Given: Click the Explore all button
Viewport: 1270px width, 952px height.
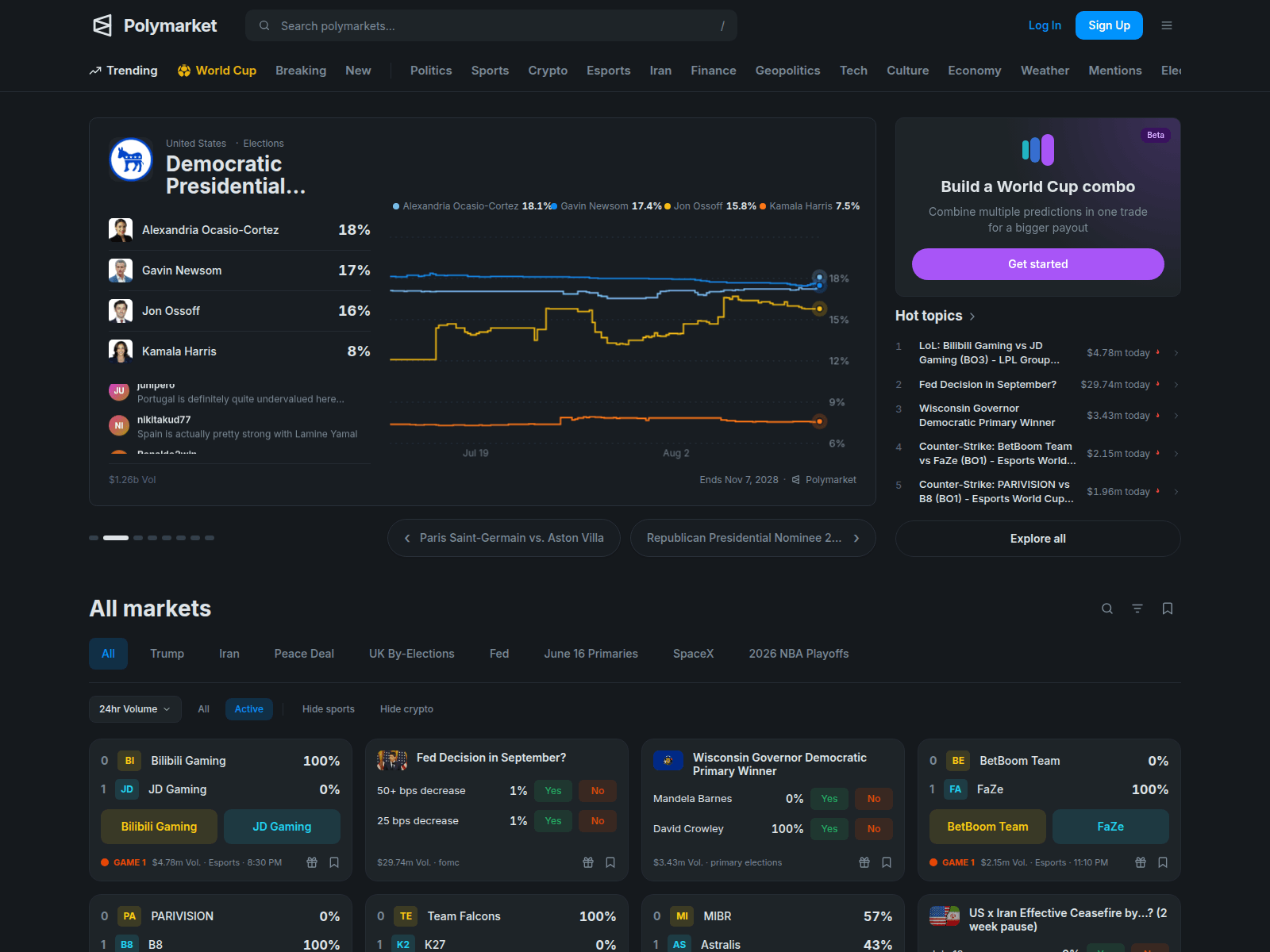Looking at the screenshot, I should [x=1038, y=539].
